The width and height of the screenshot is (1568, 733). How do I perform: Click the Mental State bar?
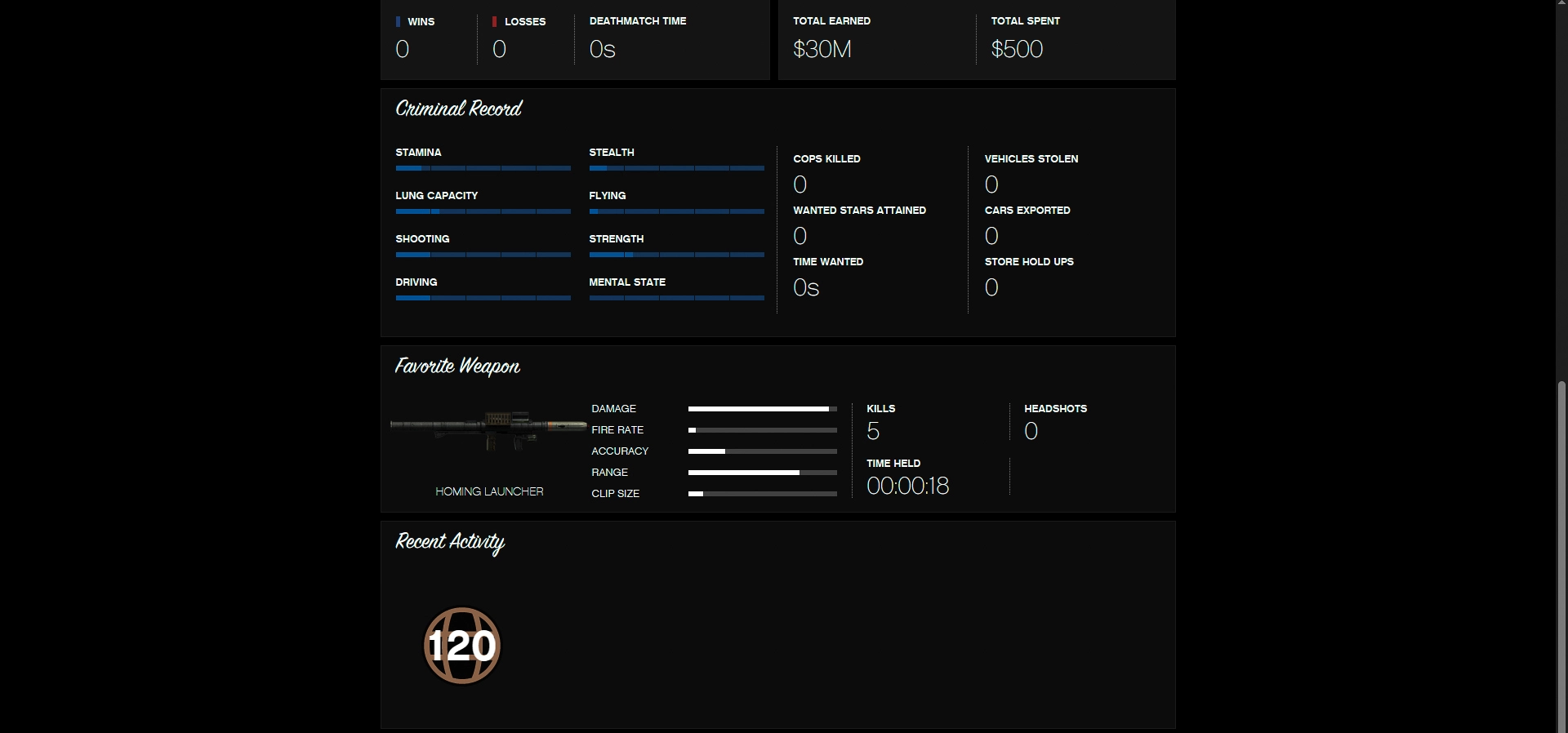pyautogui.click(x=676, y=298)
